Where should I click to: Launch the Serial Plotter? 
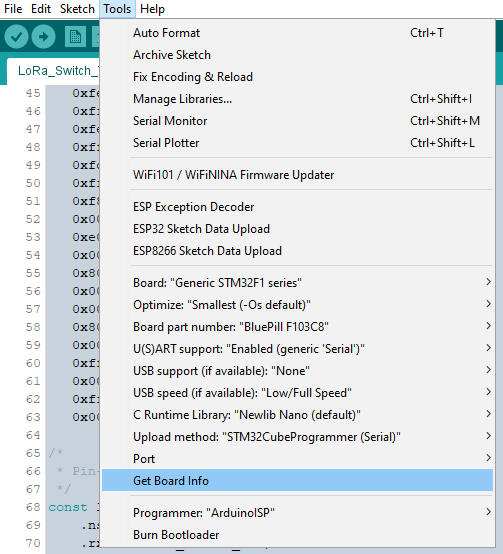coord(297,143)
